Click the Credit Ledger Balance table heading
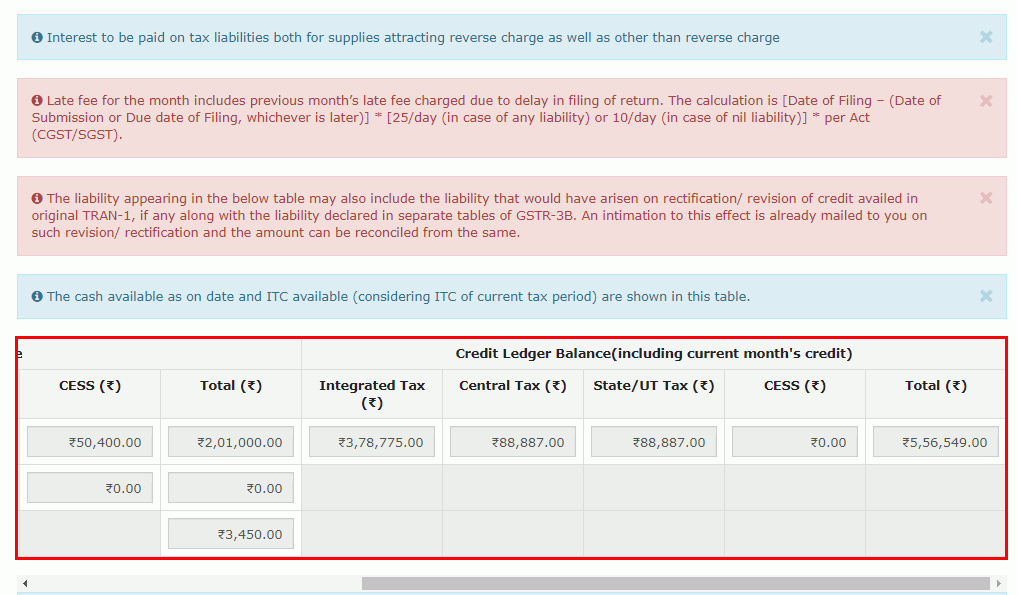The height and width of the screenshot is (595, 1017). pyautogui.click(x=654, y=354)
